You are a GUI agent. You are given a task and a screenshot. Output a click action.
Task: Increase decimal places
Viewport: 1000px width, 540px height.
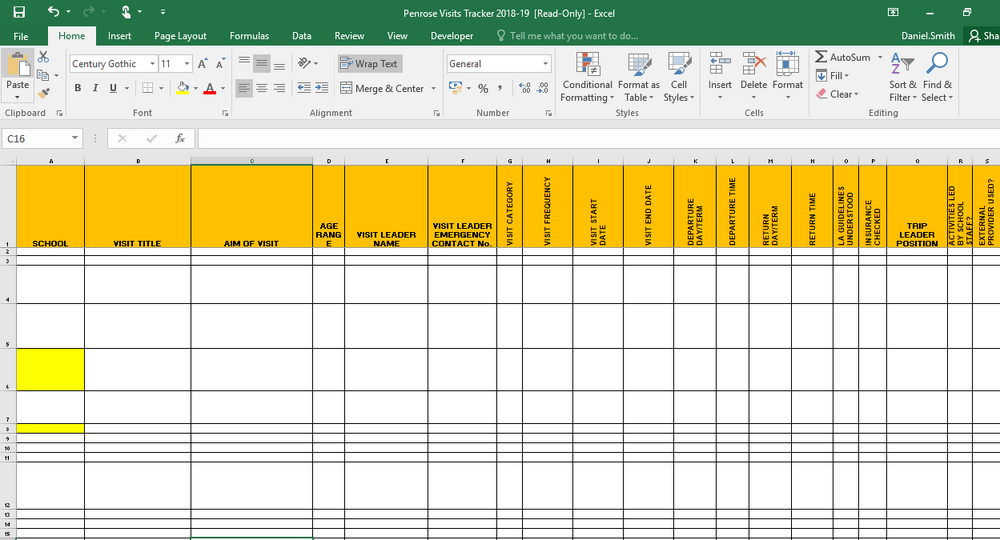[x=524, y=88]
